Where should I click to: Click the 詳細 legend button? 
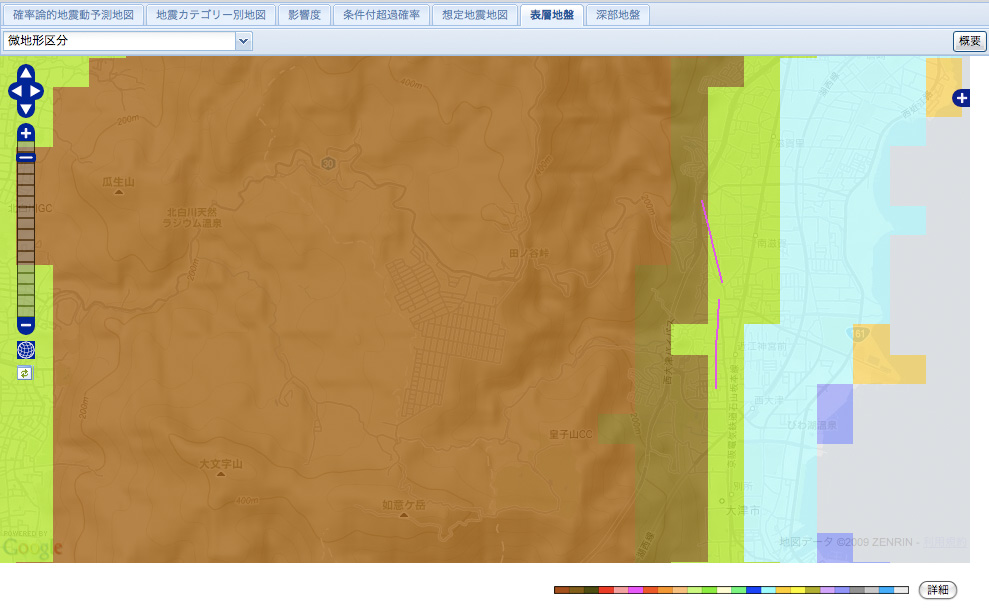pos(938,590)
